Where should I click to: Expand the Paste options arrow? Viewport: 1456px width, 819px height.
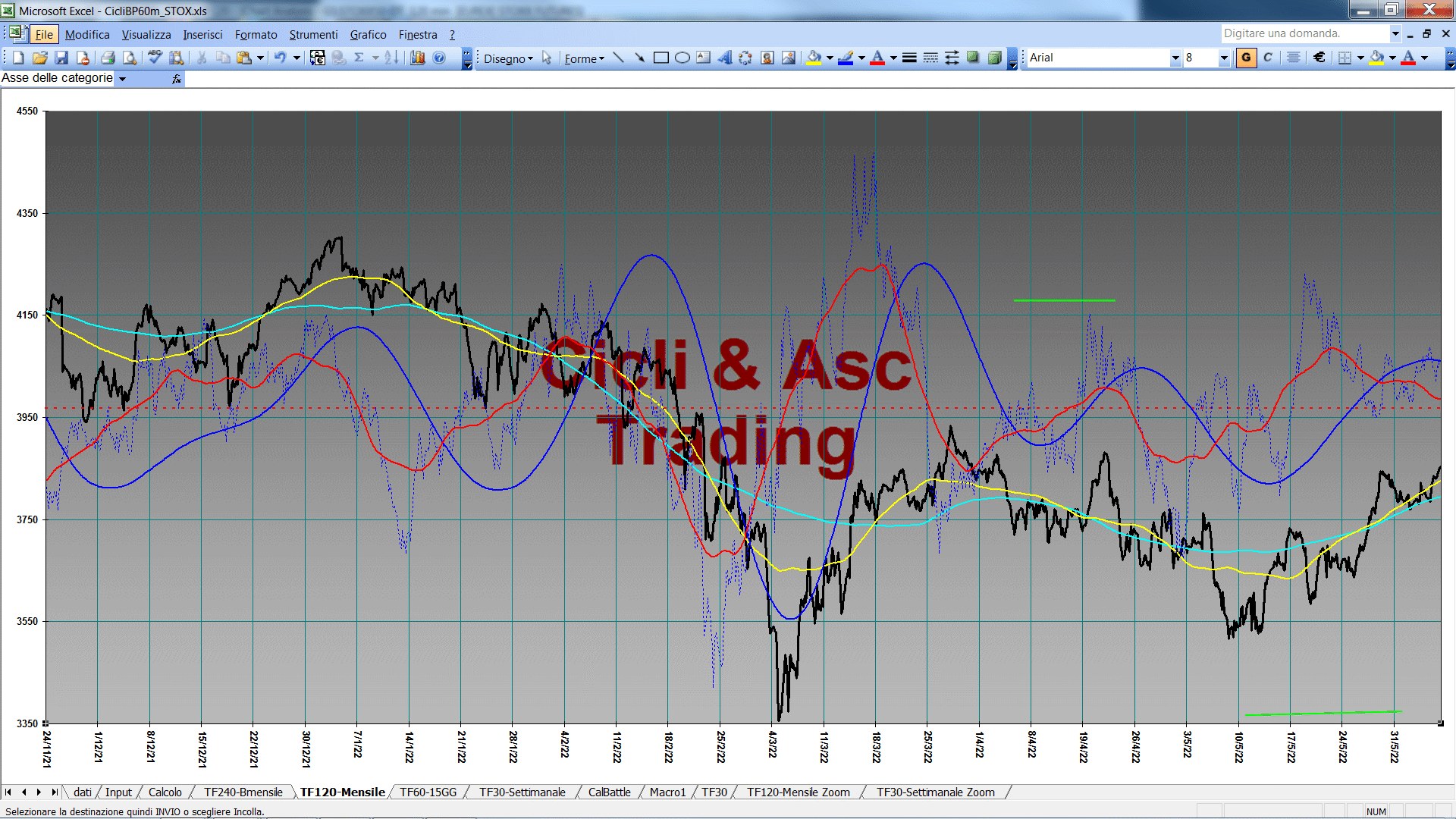click(260, 58)
